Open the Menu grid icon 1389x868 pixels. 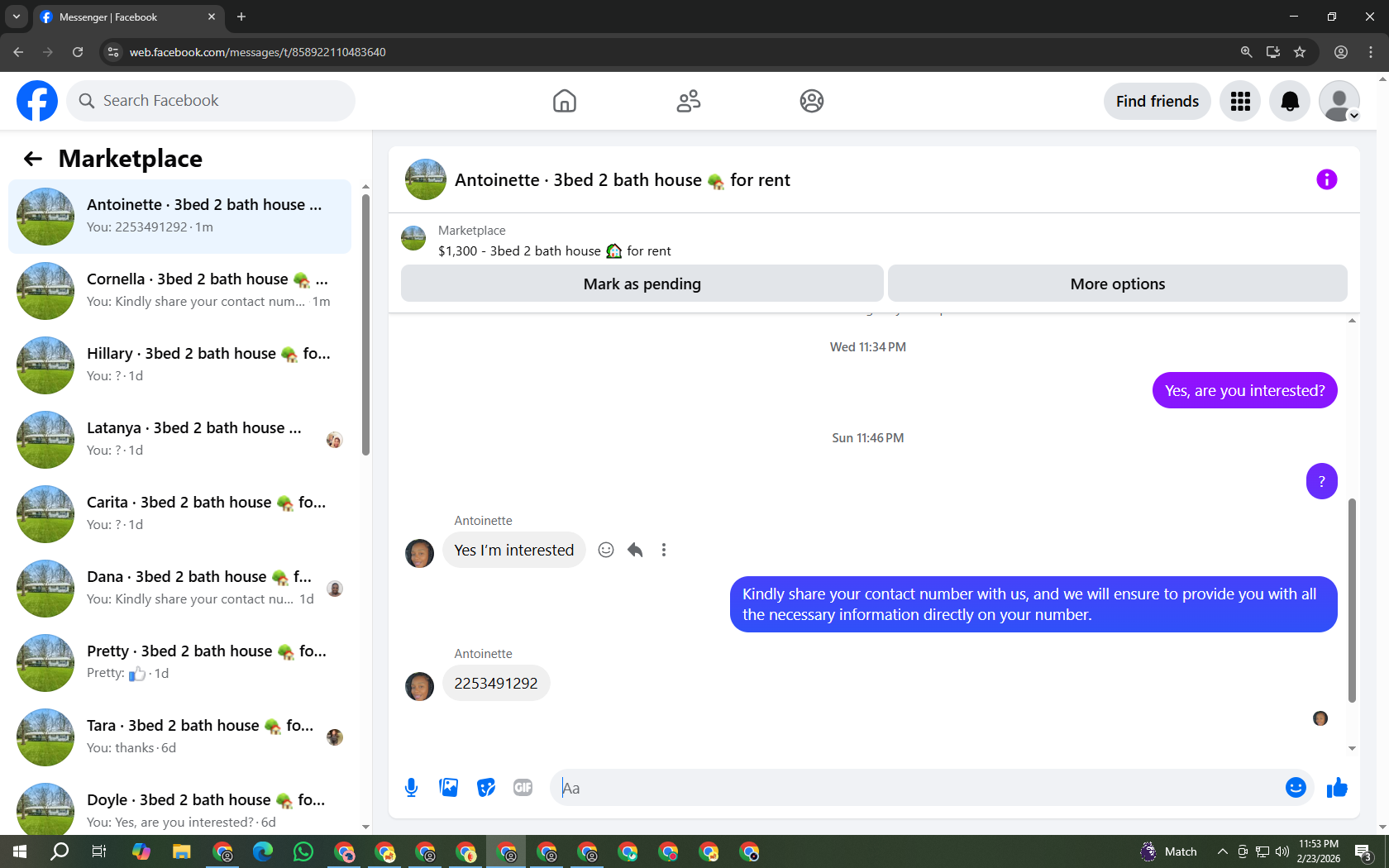tap(1240, 101)
